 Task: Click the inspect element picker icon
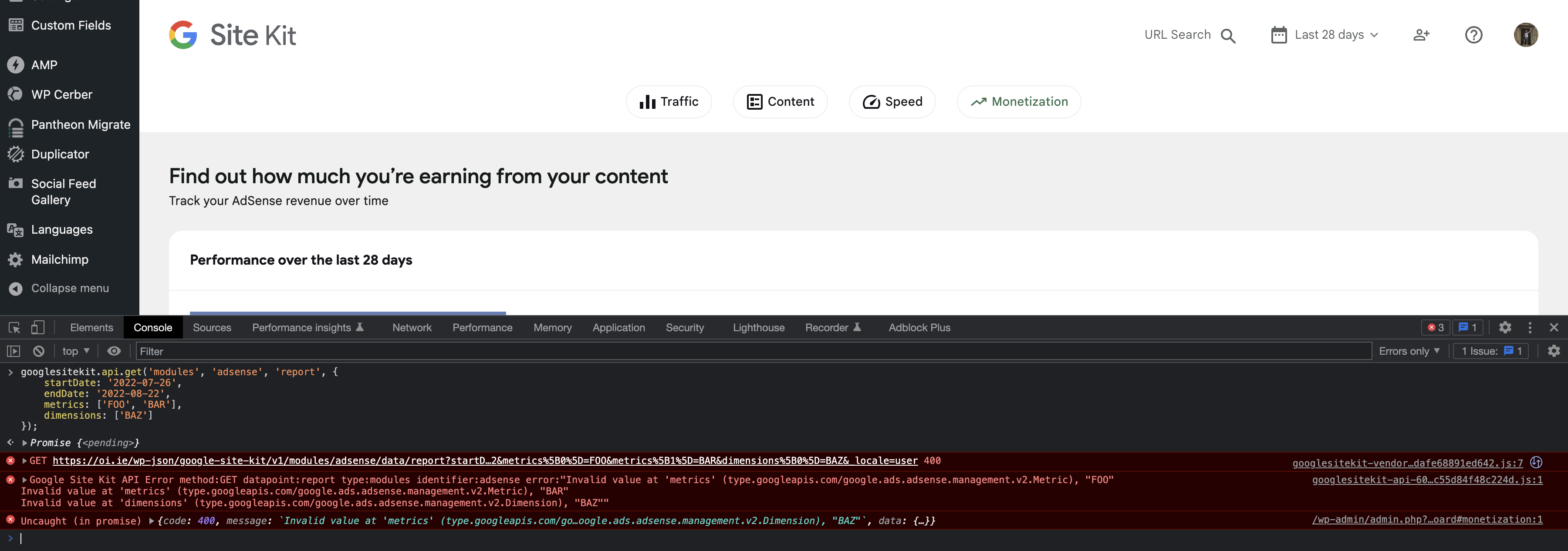click(x=15, y=328)
